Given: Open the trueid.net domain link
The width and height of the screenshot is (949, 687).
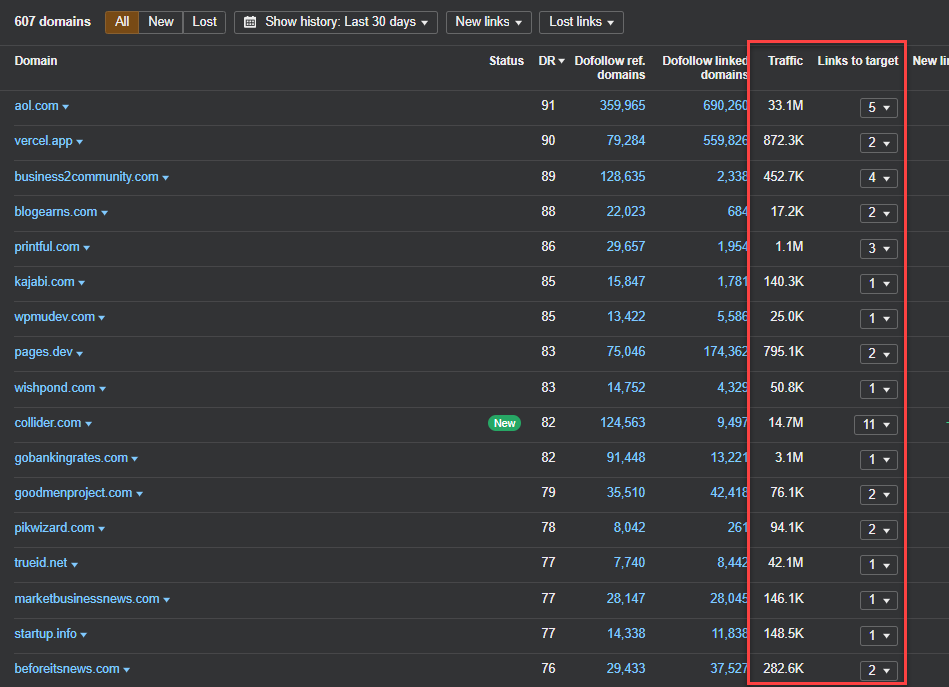Looking at the screenshot, I should pos(41,563).
